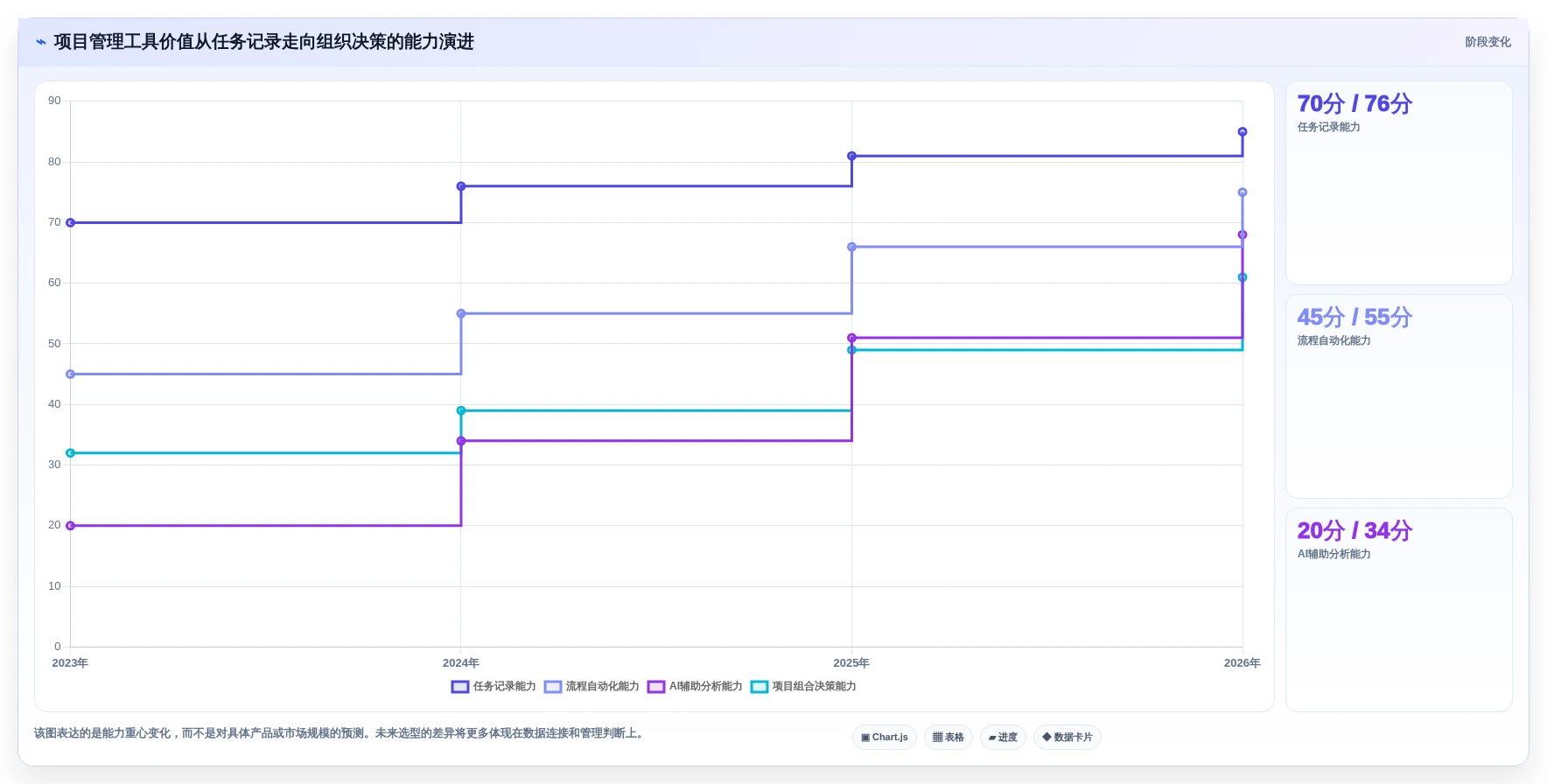Click the footnote text starting 该图表达的是
This screenshot has width=1547, height=784.
[x=341, y=733]
